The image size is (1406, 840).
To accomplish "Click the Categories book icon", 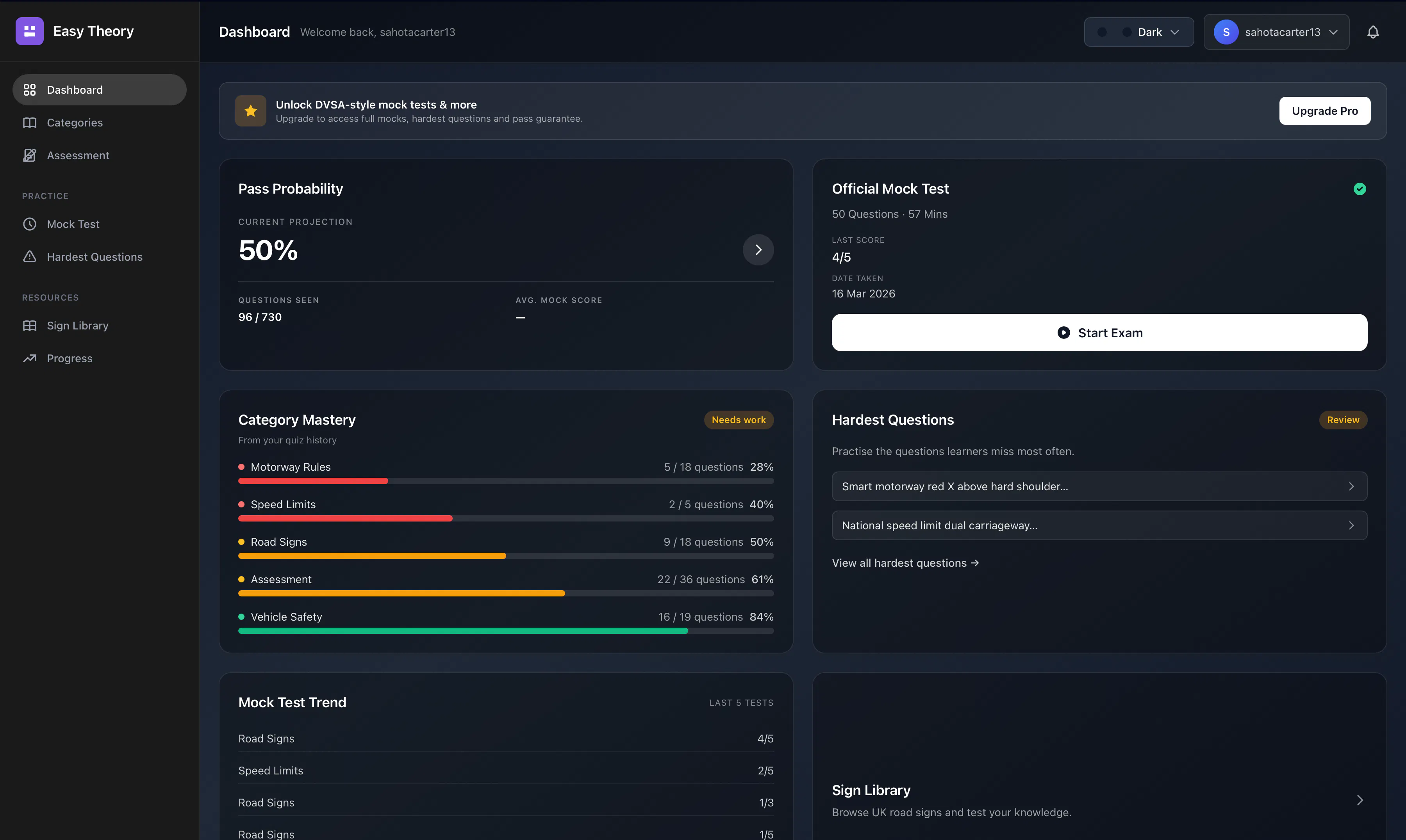I will click(x=29, y=123).
